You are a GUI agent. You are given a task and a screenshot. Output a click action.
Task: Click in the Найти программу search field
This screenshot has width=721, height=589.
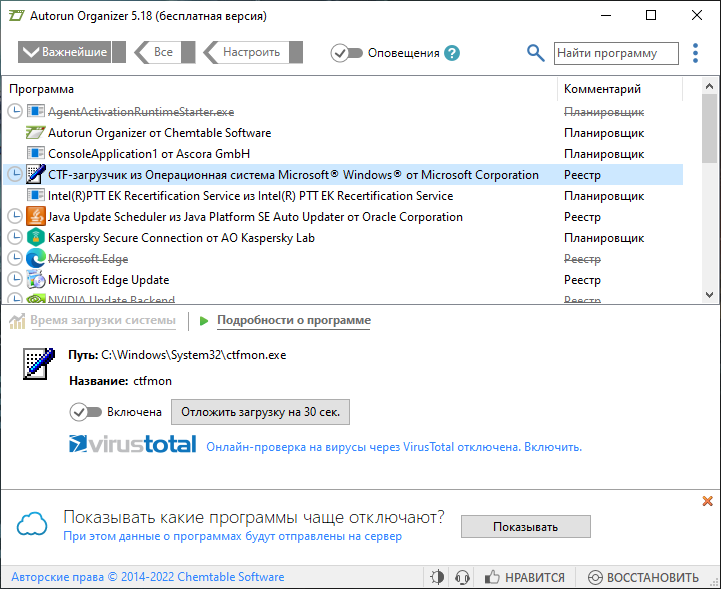(616, 53)
